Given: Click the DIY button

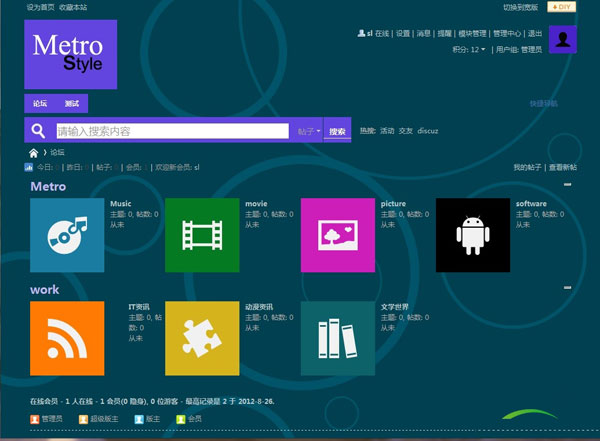Looking at the screenshot, I should (562, 7).
